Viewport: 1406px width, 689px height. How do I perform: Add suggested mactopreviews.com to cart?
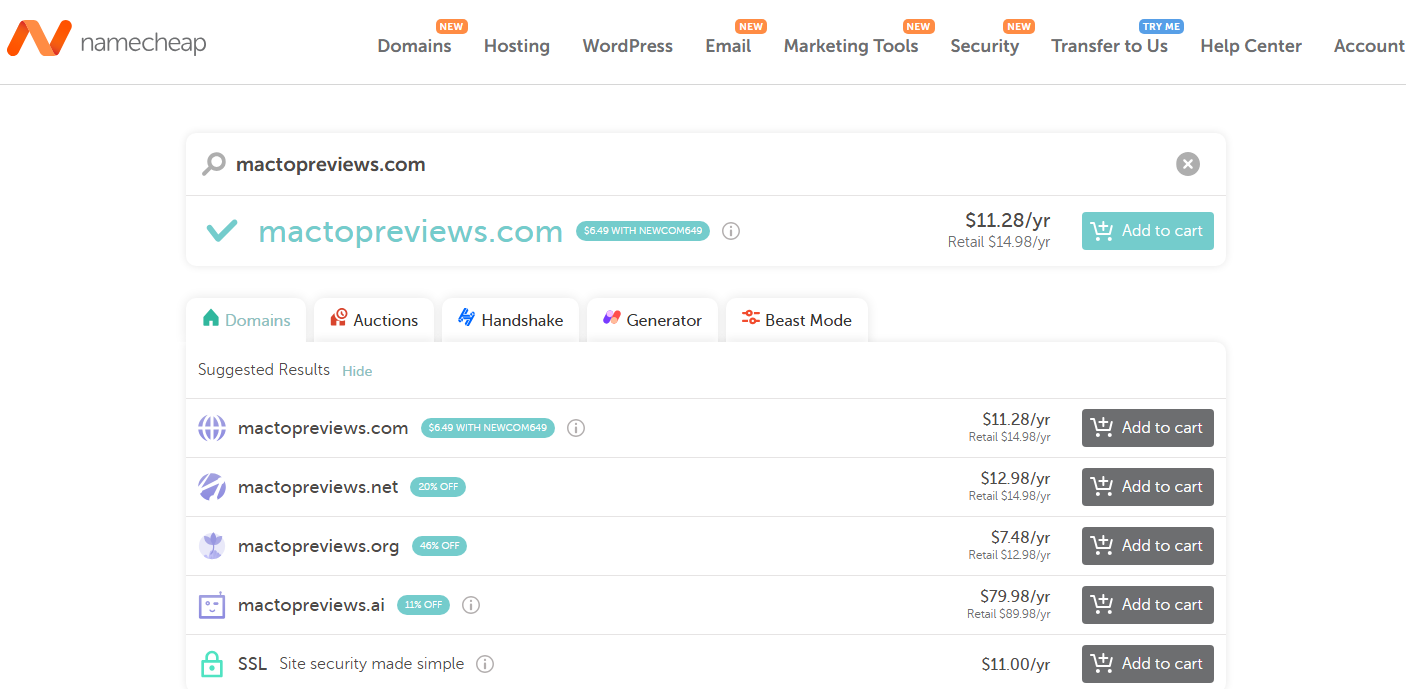point(1148,428)
